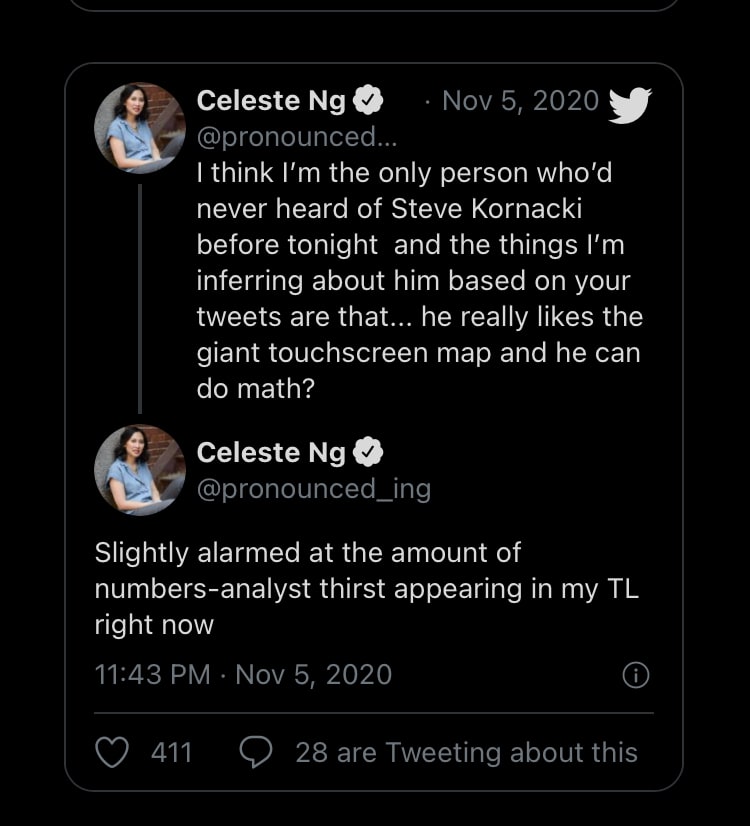750x826 pixels.
Task: Click the Twitter bird logo
Action: 630,104
